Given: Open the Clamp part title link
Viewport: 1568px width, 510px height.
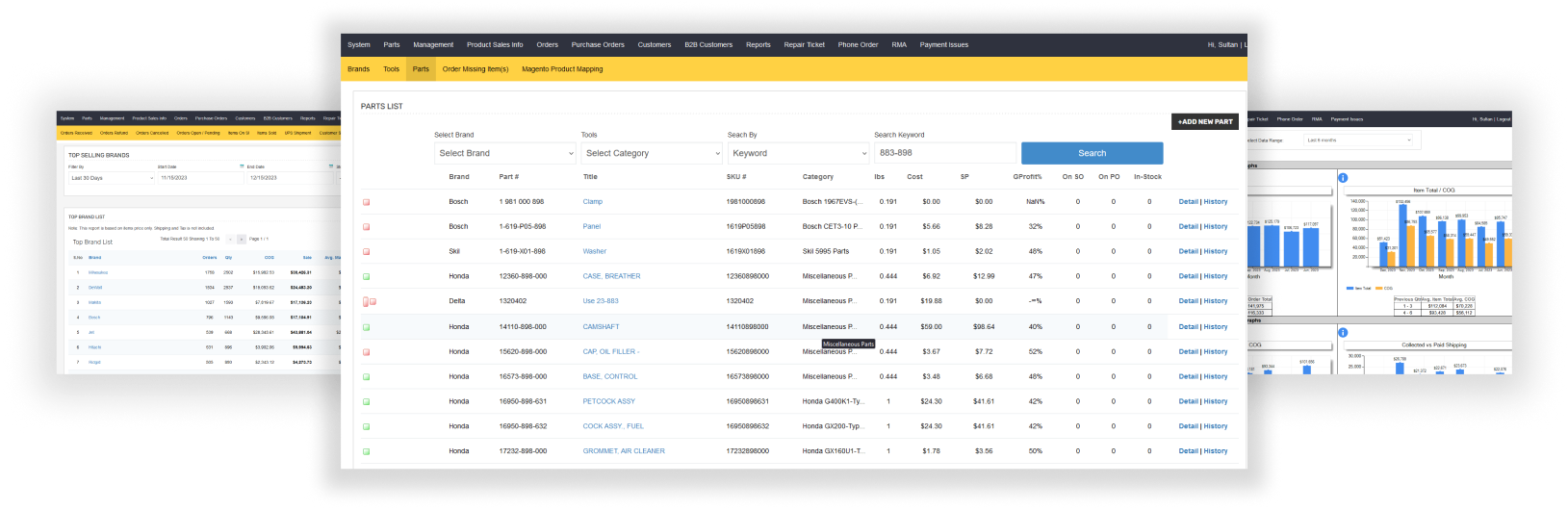Looking at the screenshot, I should (x=593, y=202).
